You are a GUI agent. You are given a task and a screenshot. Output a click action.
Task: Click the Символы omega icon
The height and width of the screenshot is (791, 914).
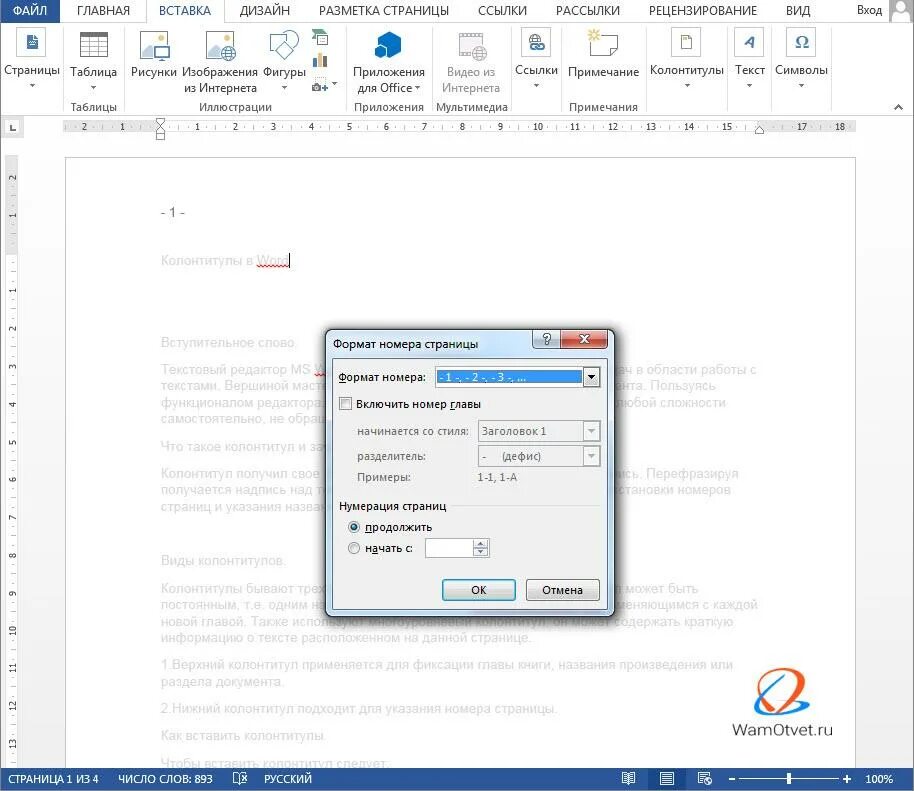pos(801,42)
